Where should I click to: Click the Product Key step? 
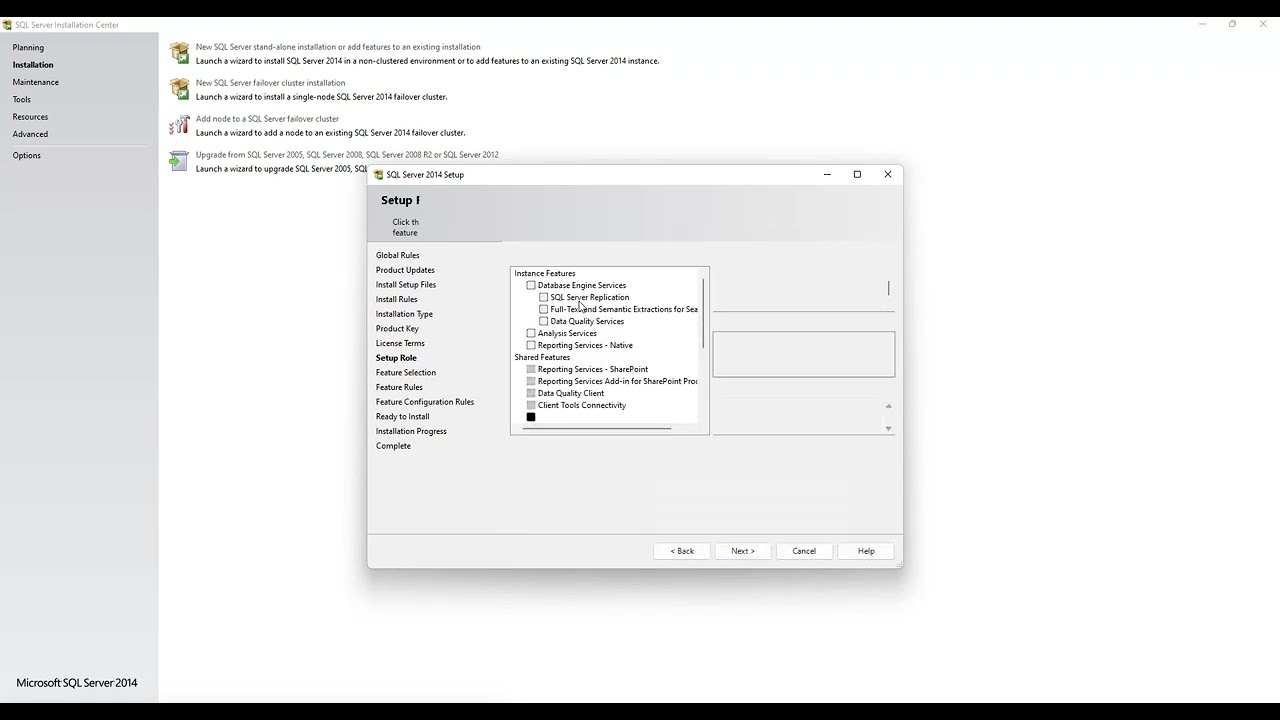pyautogui.click(x=397, y=329)
